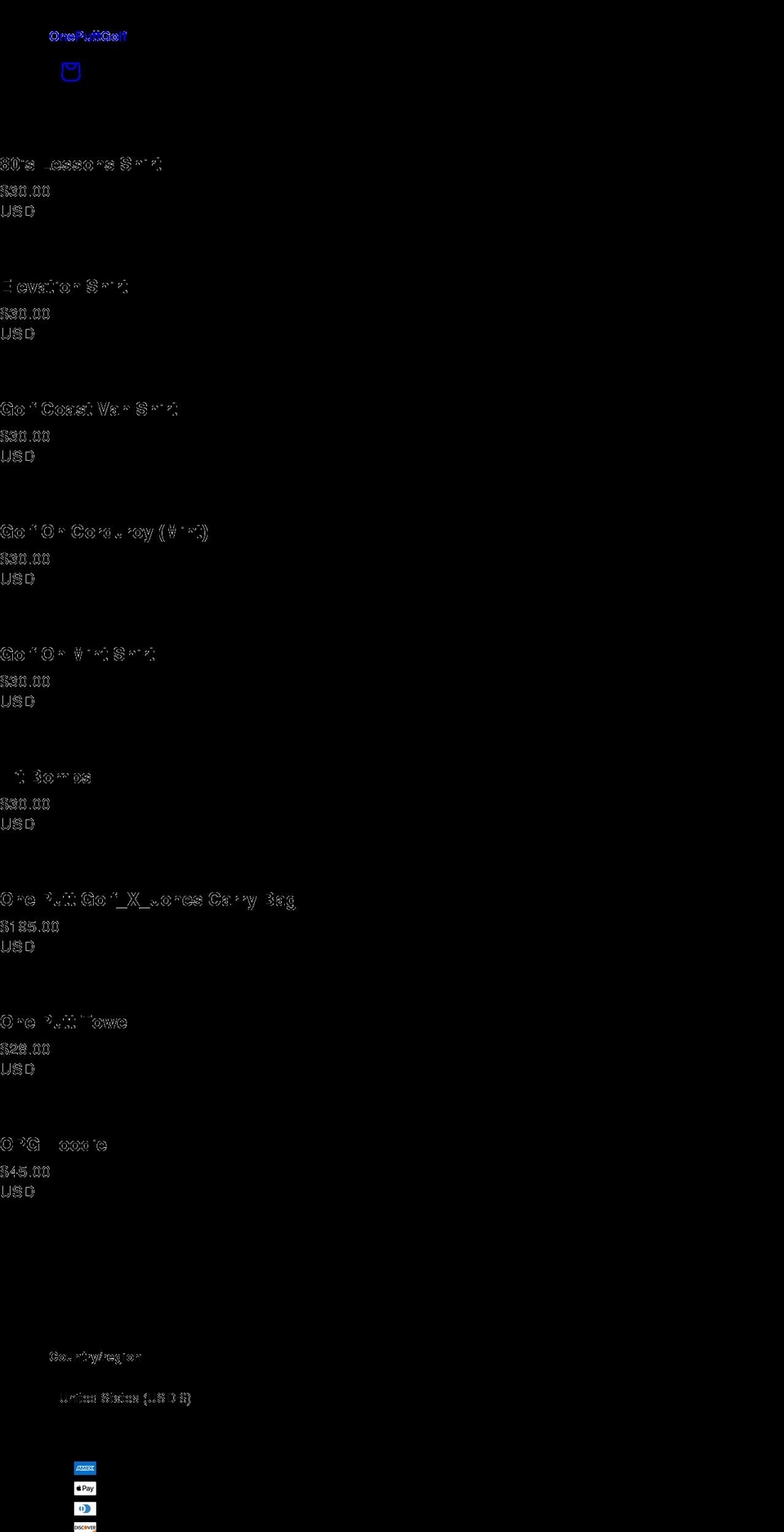
Task: View the One Putt Towel product
Action: point(64,1022)
